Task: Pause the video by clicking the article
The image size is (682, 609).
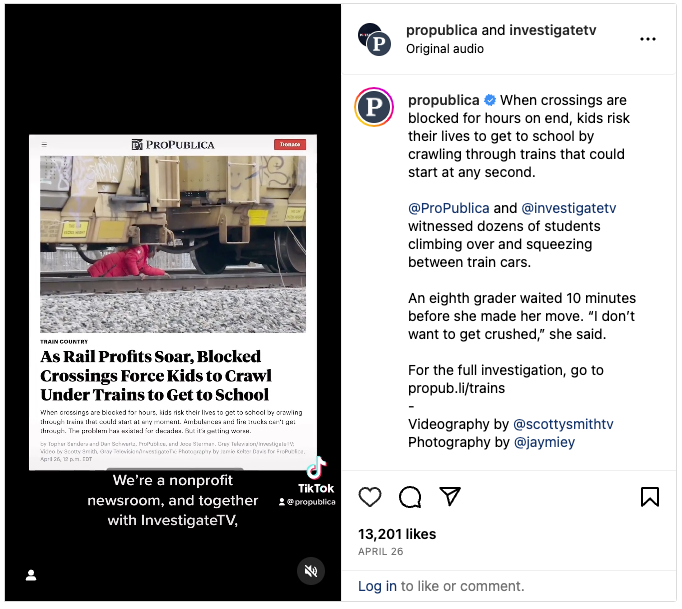Action: pos(172,300)
